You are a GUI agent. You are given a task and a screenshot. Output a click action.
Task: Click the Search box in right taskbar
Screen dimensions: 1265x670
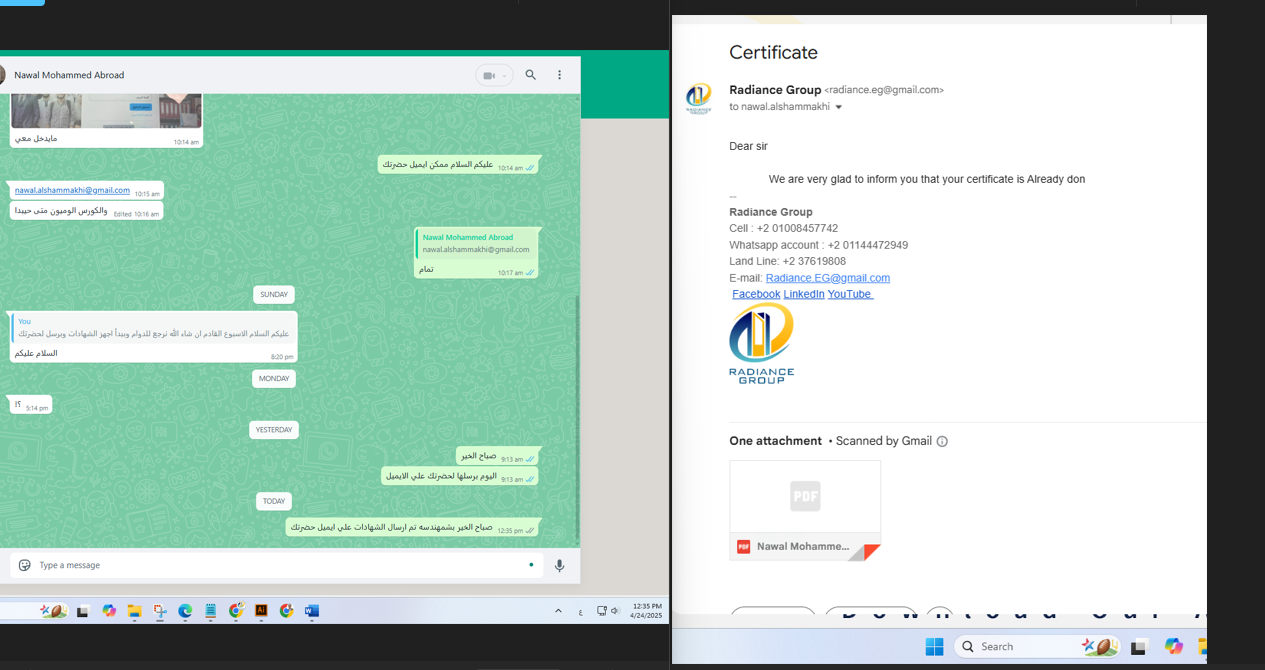click(1038, 647)
